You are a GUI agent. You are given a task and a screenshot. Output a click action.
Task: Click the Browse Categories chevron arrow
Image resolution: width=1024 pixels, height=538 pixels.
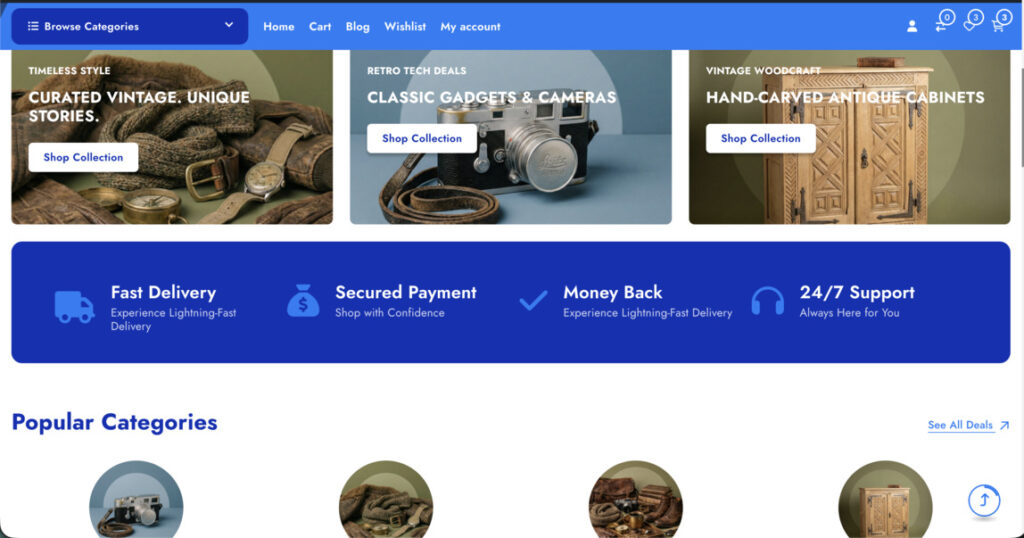[x=229, y=25]
